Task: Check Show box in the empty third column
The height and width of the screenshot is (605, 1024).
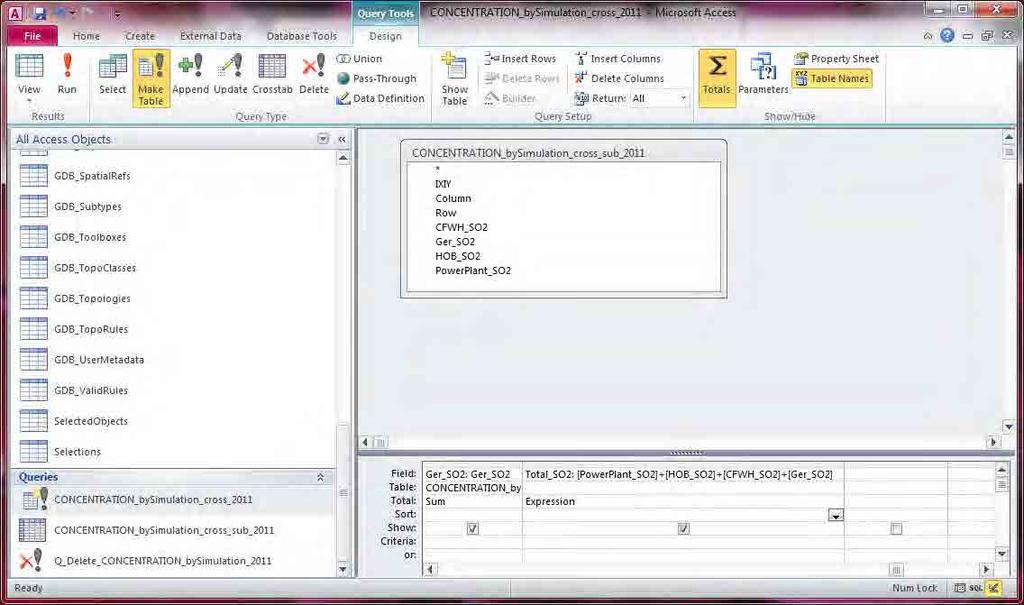Action: [896, 529]
